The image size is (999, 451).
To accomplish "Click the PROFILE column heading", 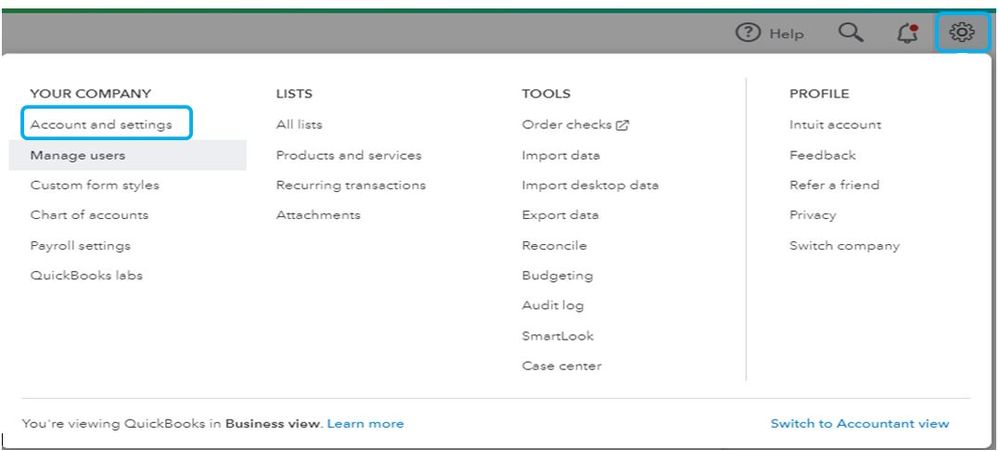I will pyautogui.click(x=819, y=94).
